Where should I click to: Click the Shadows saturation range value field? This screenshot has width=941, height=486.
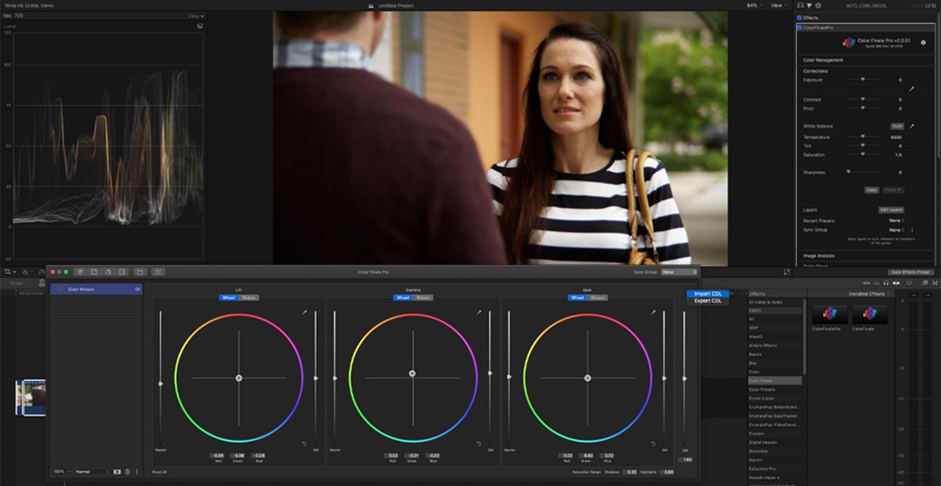click(631, 472)
